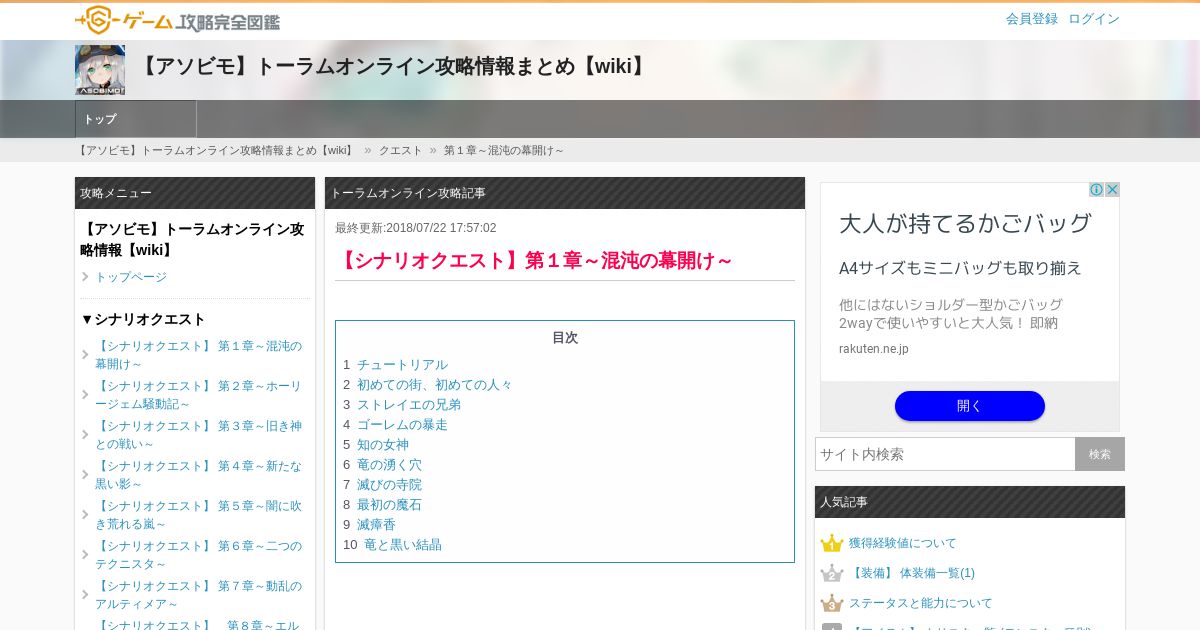Image resolution: width=1200 pixels, height=630 pixels.
Task: Click the article title 第１章～混沌の幕開け～
Action: (534, 261)
